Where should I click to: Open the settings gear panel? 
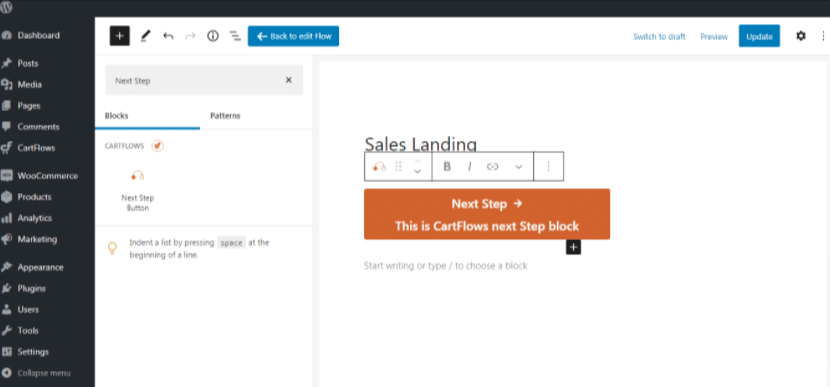801,36
